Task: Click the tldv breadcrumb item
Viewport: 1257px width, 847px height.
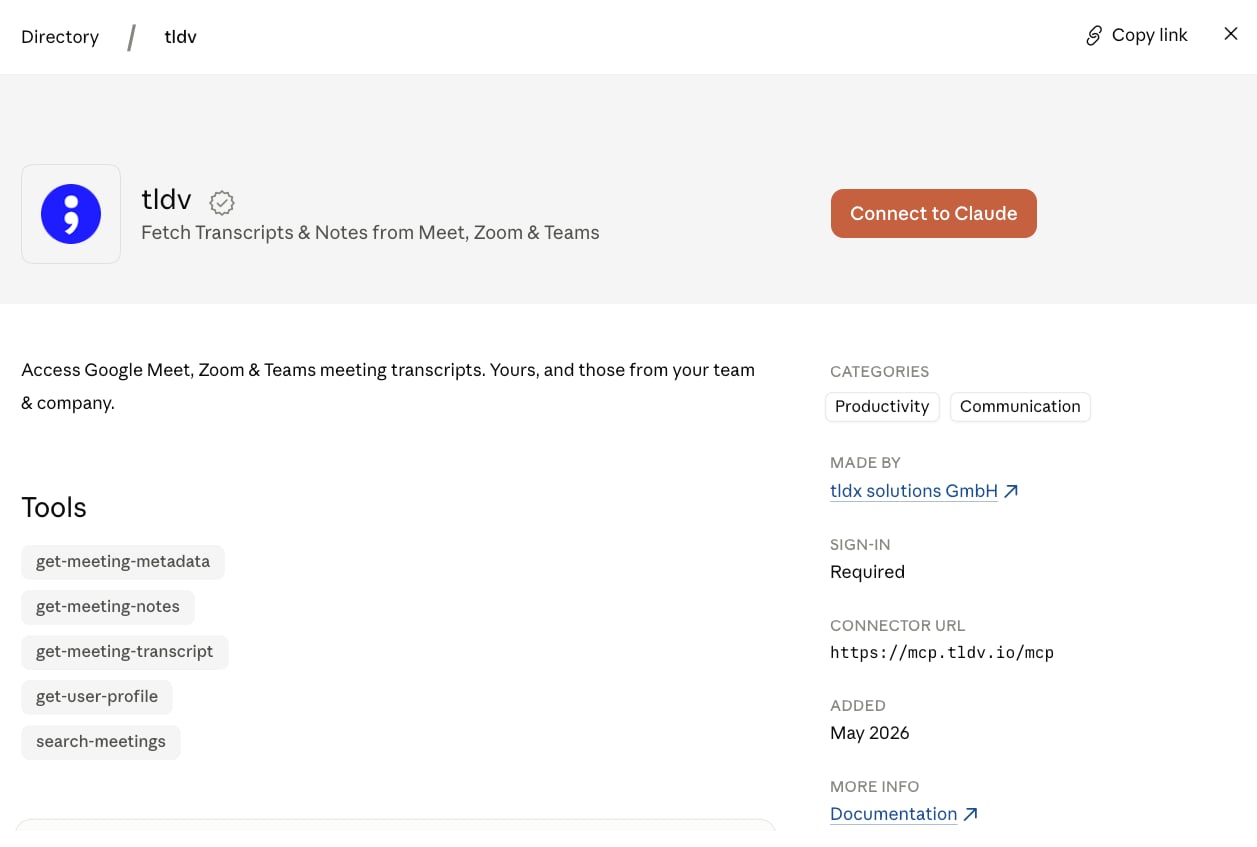Action: [181, 37]
